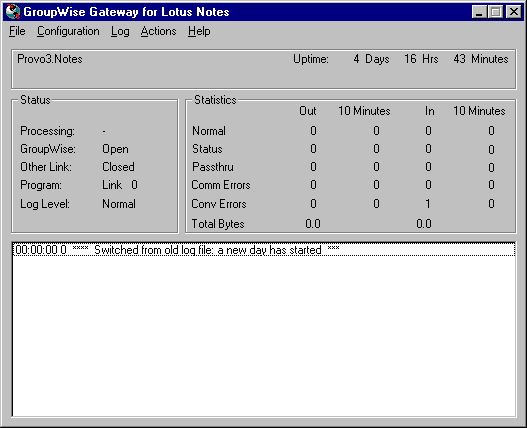Click the 'Normal' statistics row label
The image size is (527, 428).
click(209, 131)
